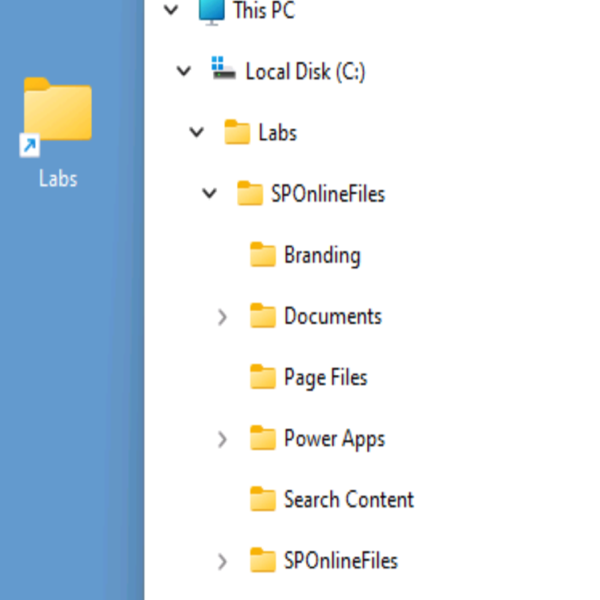
Task: Select the "Page Files" folder name
Action: pyautogui.click(x=326, y=378)
